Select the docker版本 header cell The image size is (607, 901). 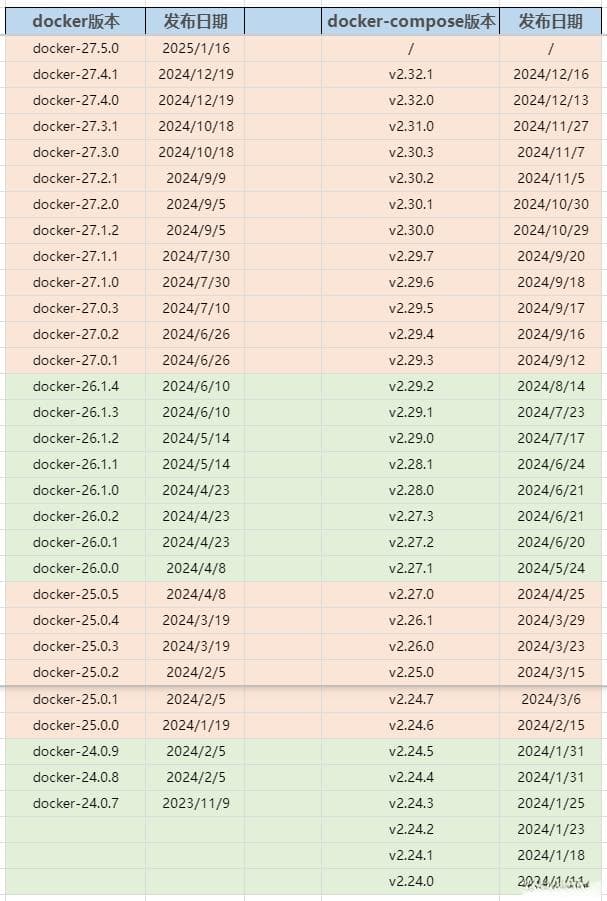[75, 22]
